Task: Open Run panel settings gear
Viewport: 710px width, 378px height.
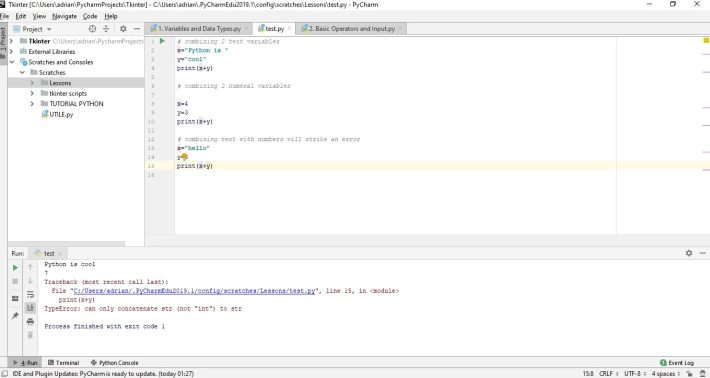Action: tap(689, 253)
